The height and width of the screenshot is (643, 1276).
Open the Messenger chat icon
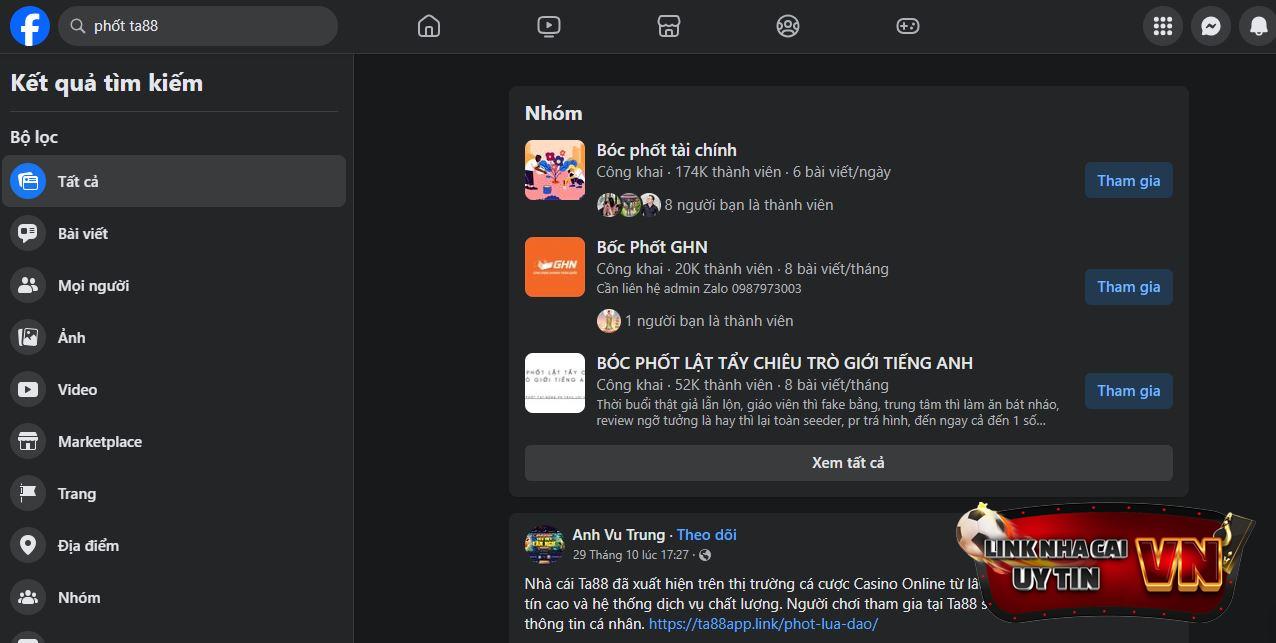tap(1211, 26)
